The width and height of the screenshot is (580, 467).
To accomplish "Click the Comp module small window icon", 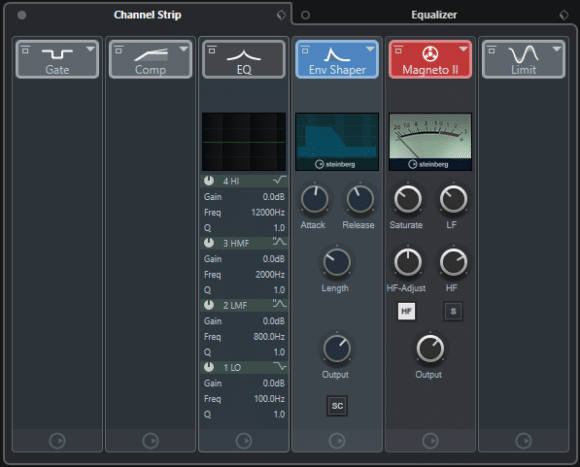I will click(118, 50).
